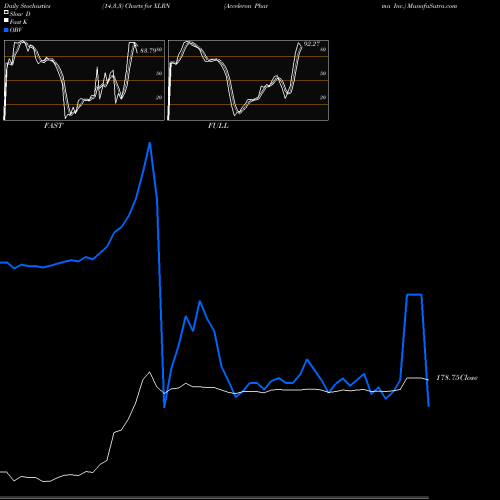Click the MunafaSutra.com text in the header
This screenshot has width=500, height=500.
click(432, 6)
